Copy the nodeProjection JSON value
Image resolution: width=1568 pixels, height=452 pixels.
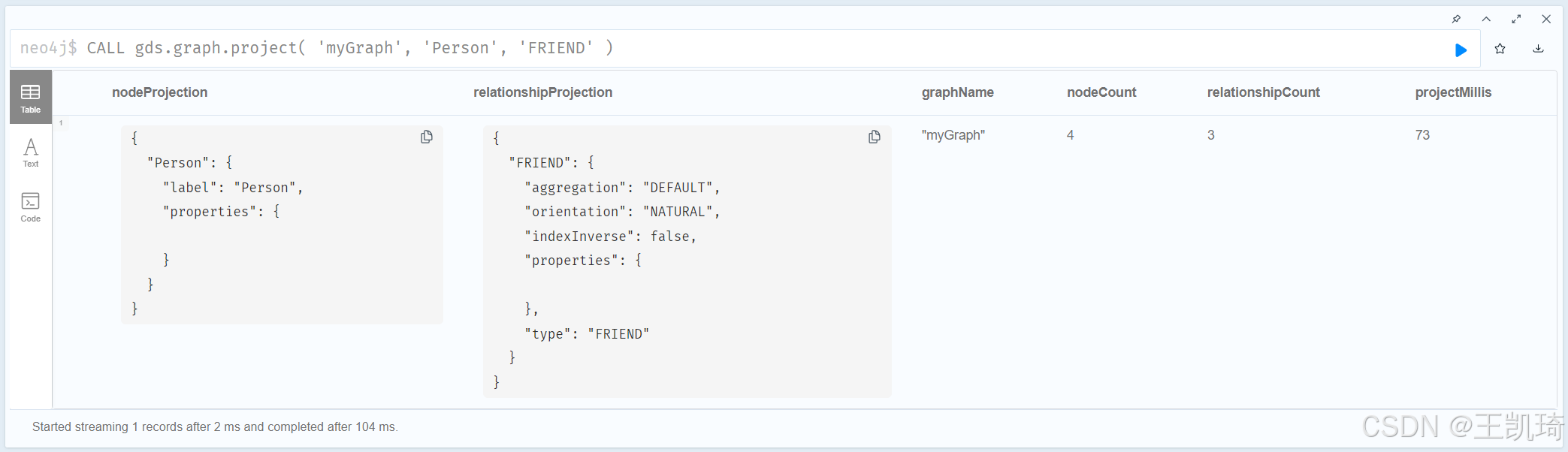coord(427,137)
